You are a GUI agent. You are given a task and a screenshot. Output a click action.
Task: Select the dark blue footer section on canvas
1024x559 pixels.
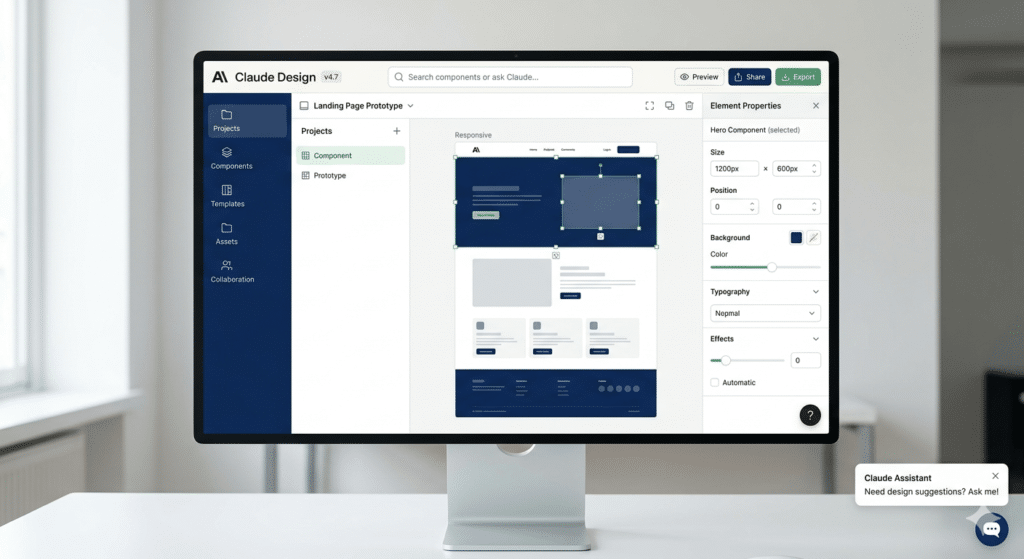(x=556, y=393)
